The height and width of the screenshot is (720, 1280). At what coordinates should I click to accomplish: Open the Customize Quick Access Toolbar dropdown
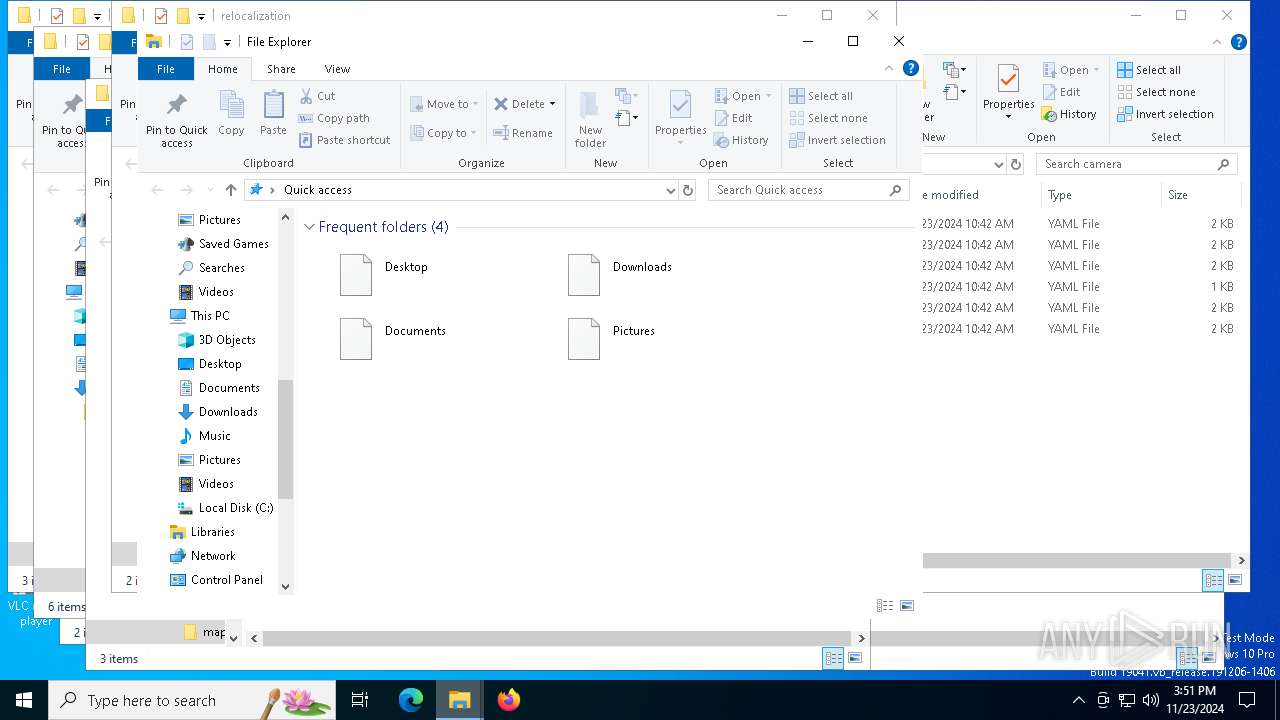coord(227,42)
